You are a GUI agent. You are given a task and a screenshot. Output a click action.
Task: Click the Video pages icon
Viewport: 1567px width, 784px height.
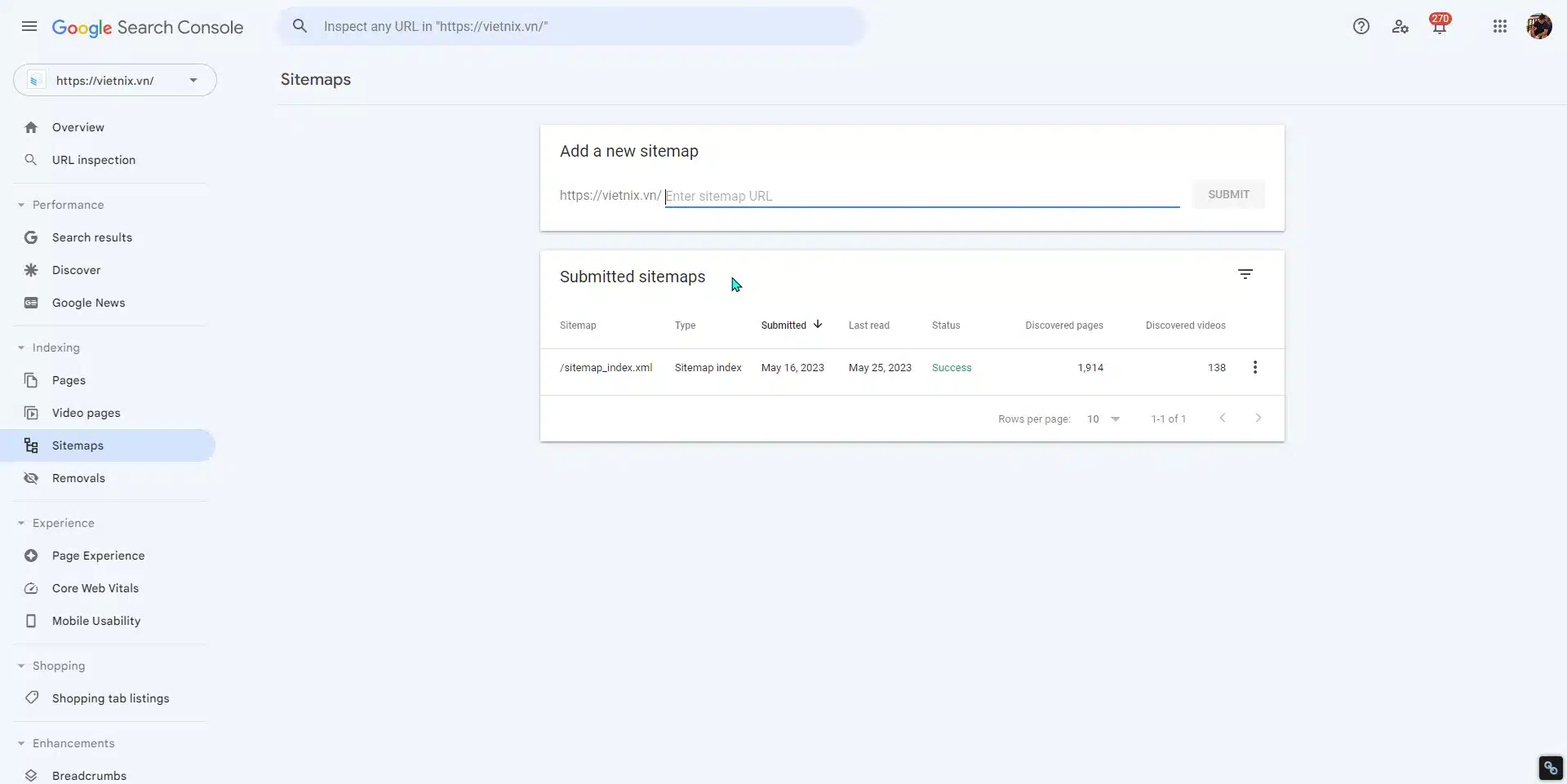coord(31,413)
